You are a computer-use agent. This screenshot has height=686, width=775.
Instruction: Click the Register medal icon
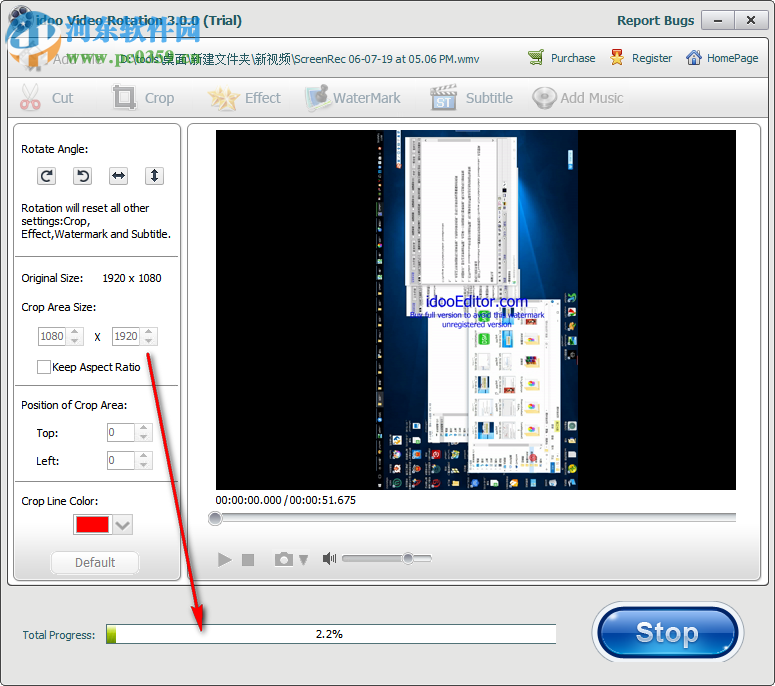(617, 58)
